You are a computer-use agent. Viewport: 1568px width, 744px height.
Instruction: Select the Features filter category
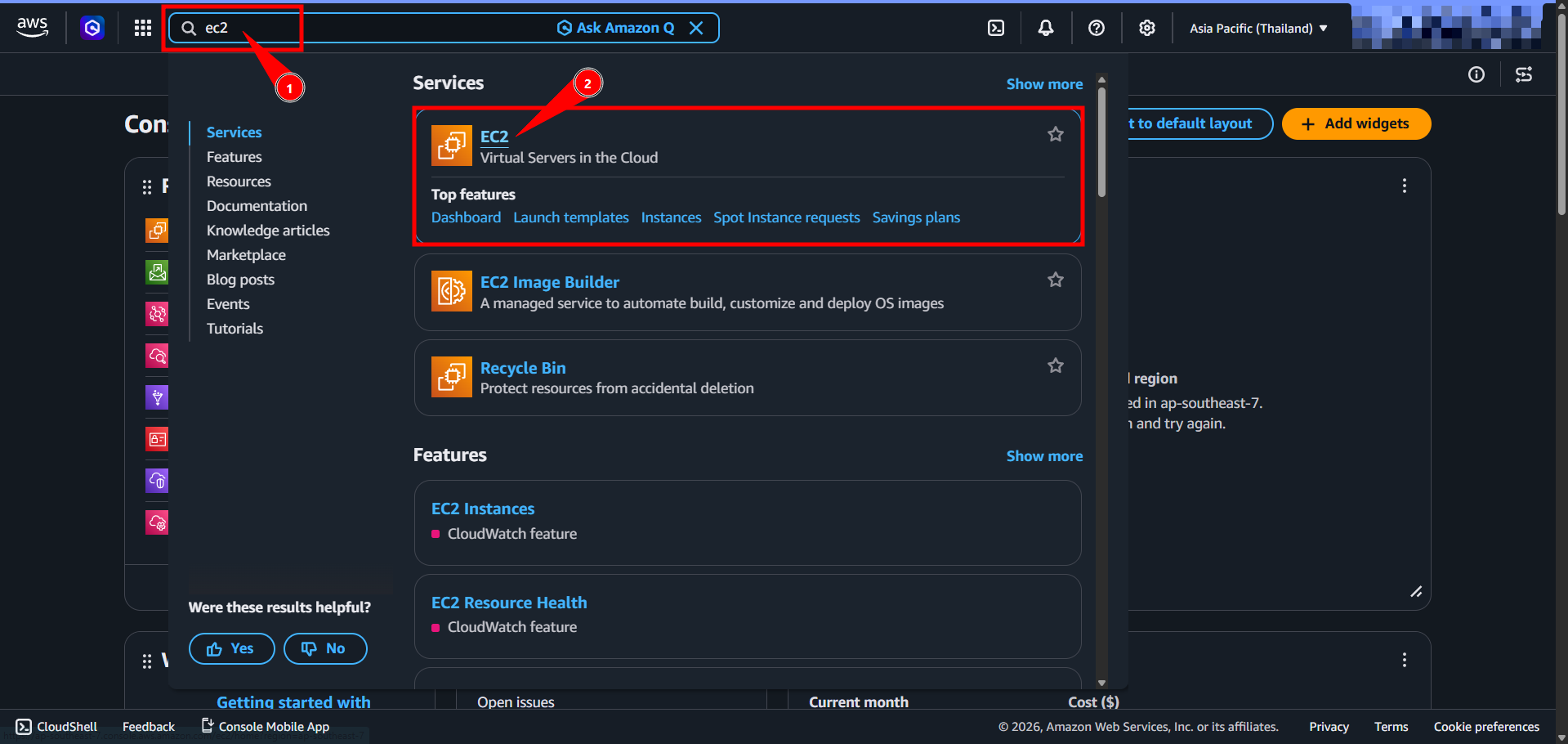[235, 157]
